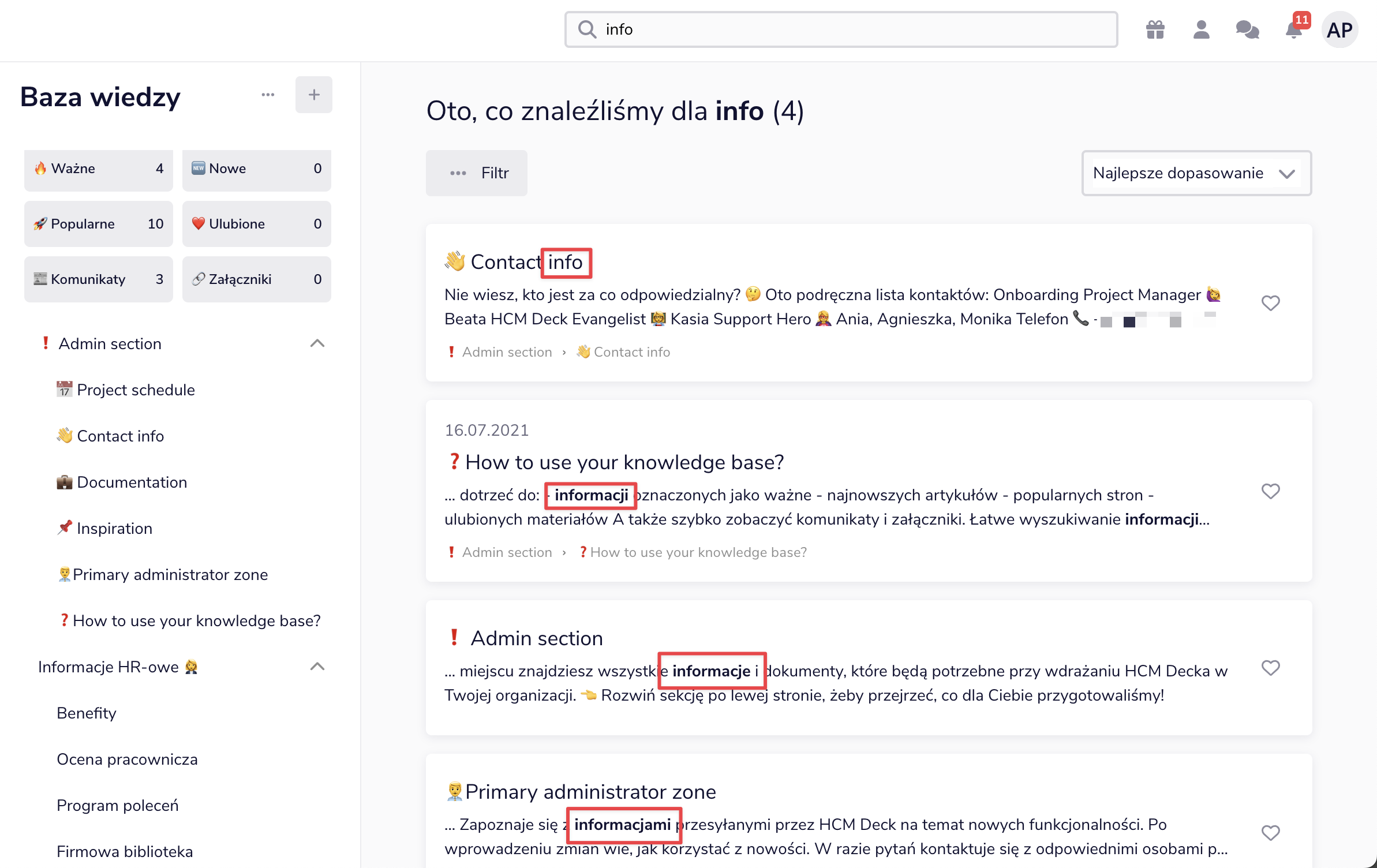Viewport: 1377px width, 868px height.
Task: Collapse the Informacje HR-owe section
Action: pyautogui.click(x=317, y=667)
